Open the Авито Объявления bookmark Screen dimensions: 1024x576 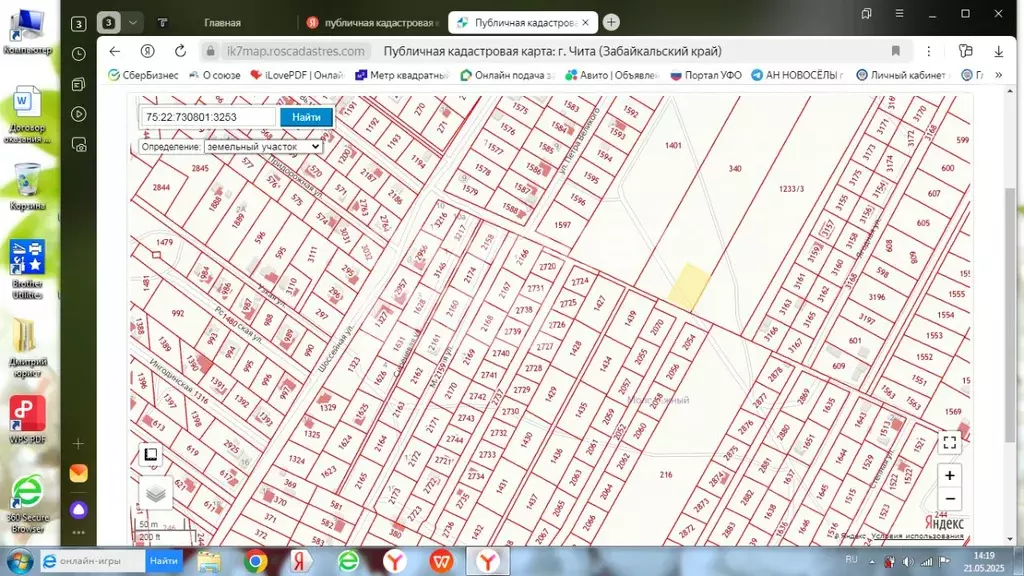[612, 75]
